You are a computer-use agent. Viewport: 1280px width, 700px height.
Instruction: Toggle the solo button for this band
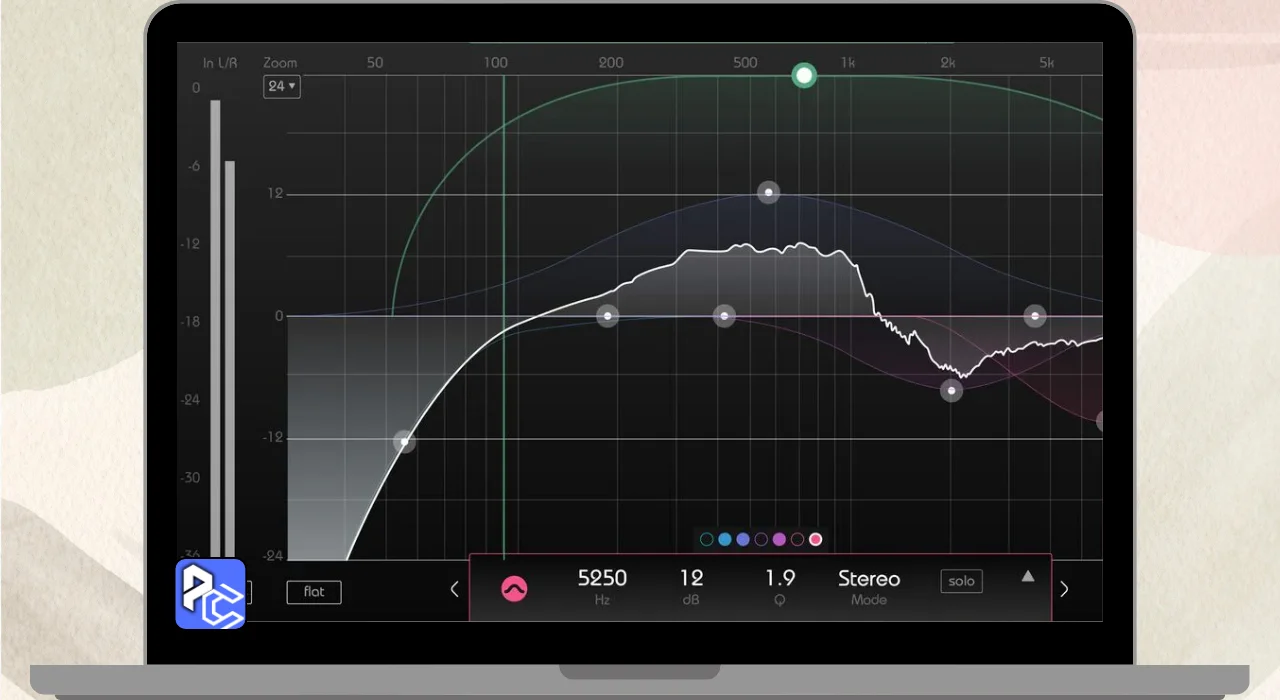(961, 581)
